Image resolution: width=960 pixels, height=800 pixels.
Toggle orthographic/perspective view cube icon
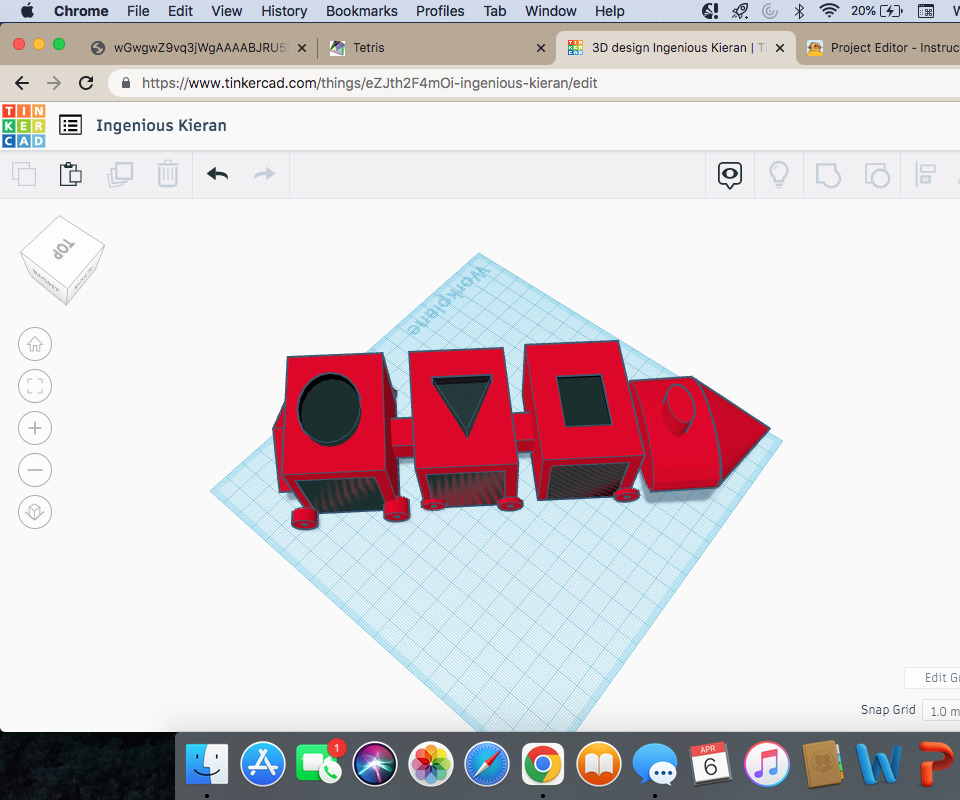[35, 512]
